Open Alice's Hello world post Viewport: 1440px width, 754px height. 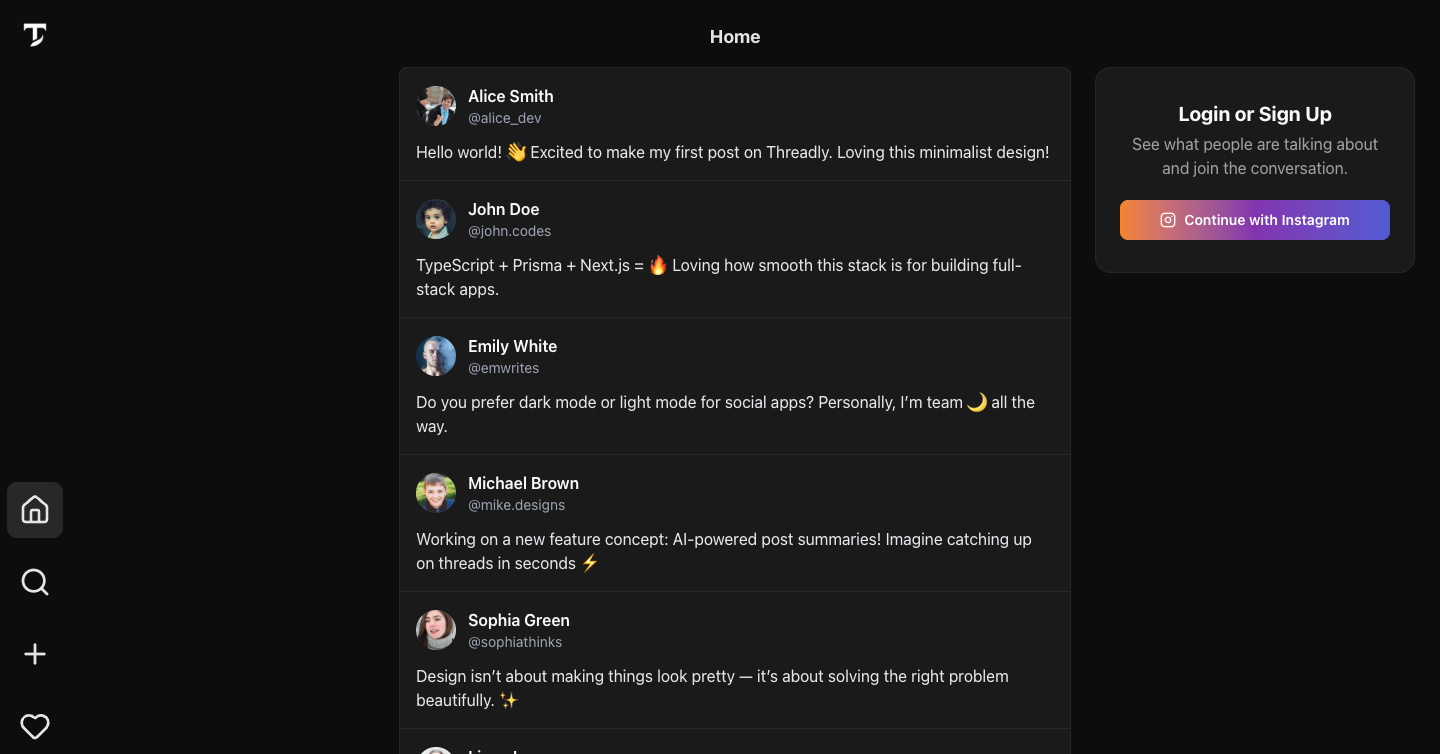click(x=732, y=153)
